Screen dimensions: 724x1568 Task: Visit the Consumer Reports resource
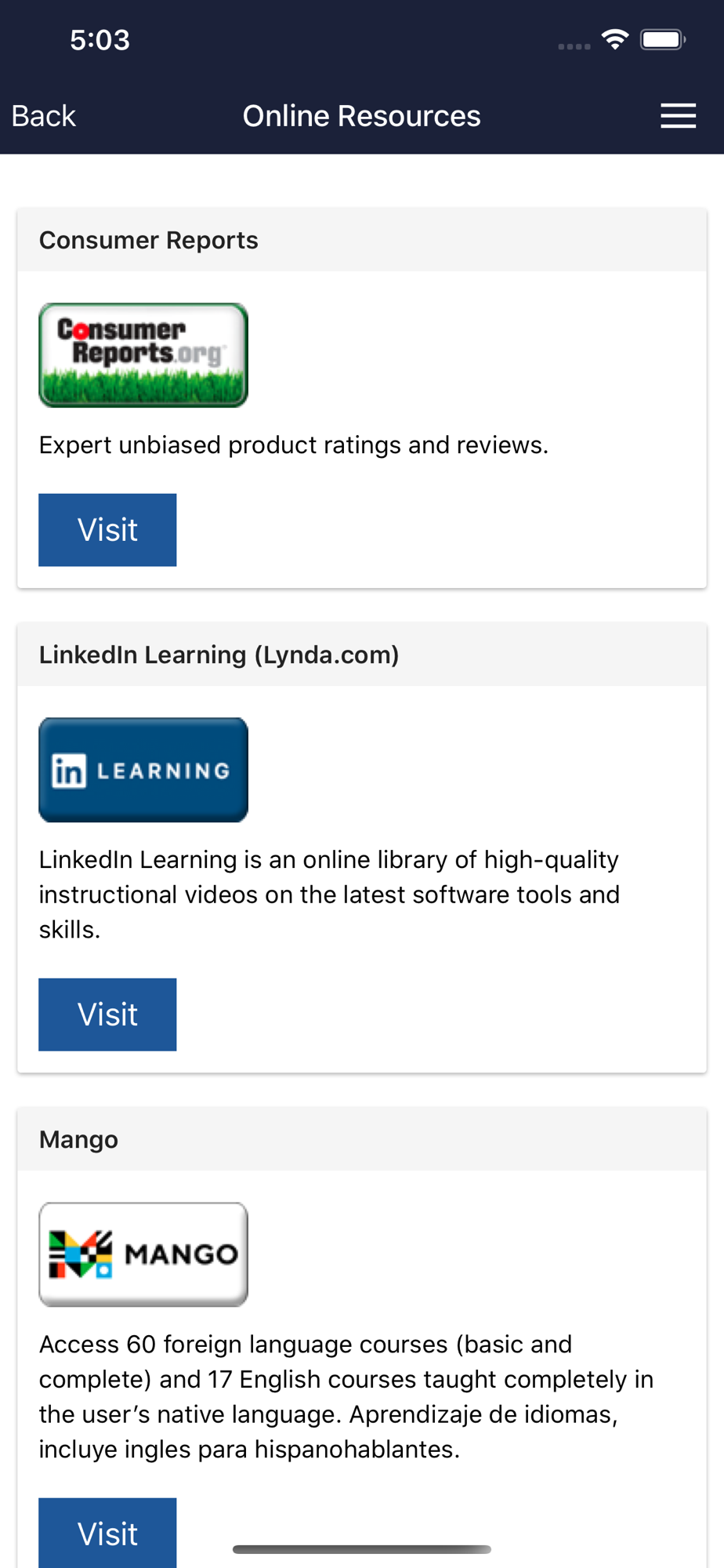coord(107,530)
